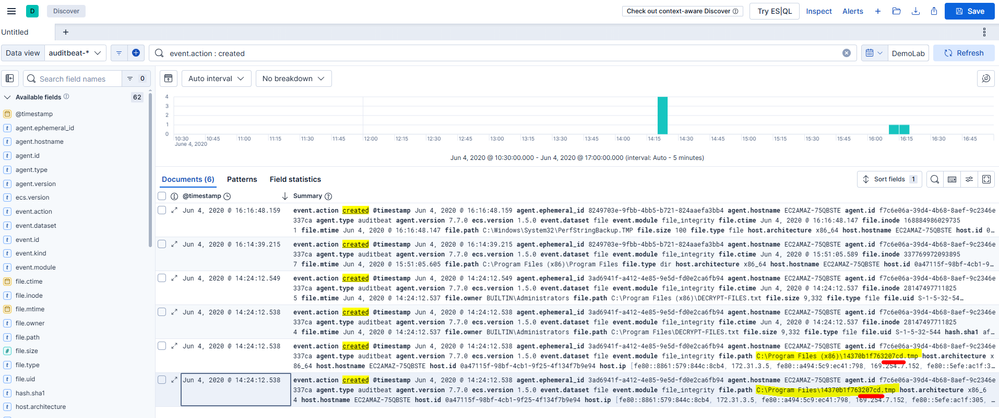The image size is (999, 418).
Task: Collapse the field list sidebar
Action: pos(10,78)
